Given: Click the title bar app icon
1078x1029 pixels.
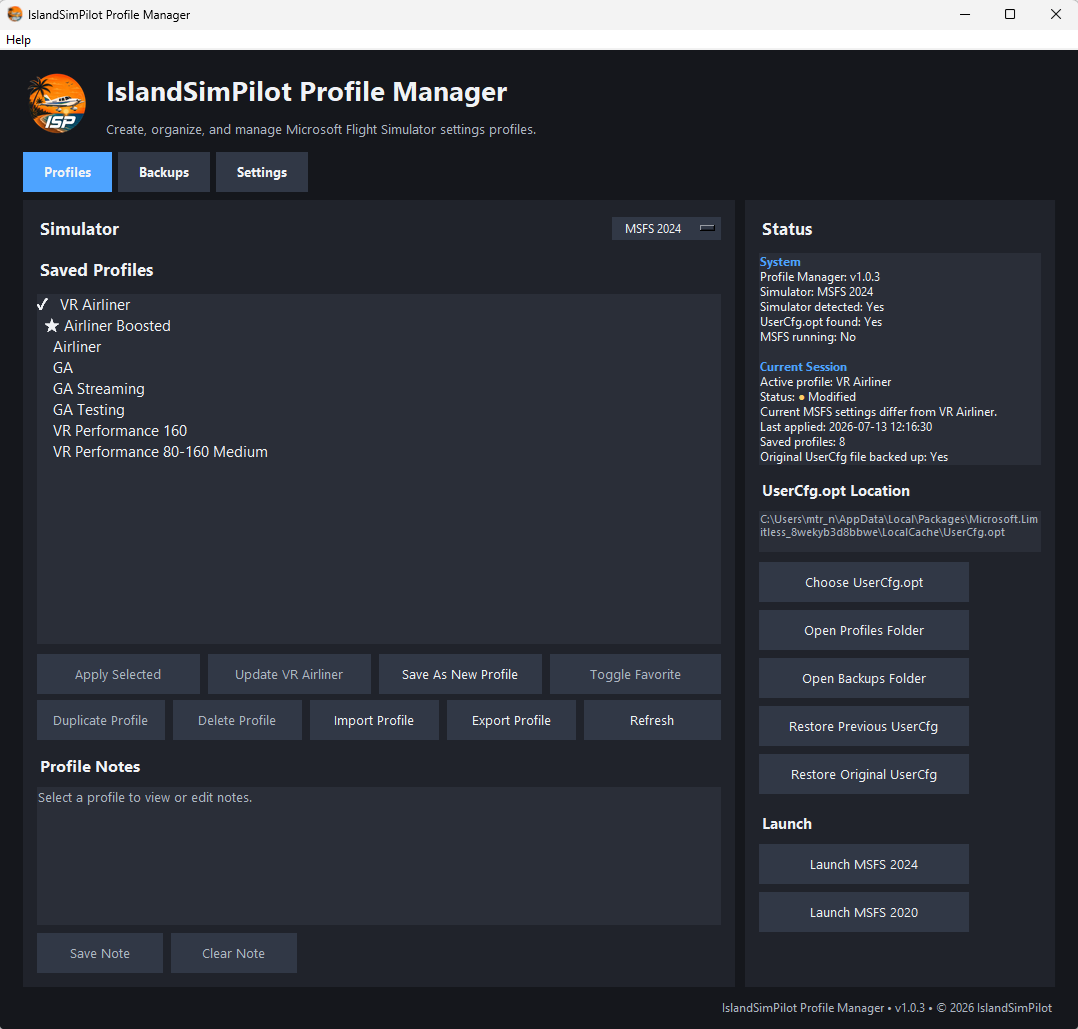Looking at the screenshot, I should (14, 14).
